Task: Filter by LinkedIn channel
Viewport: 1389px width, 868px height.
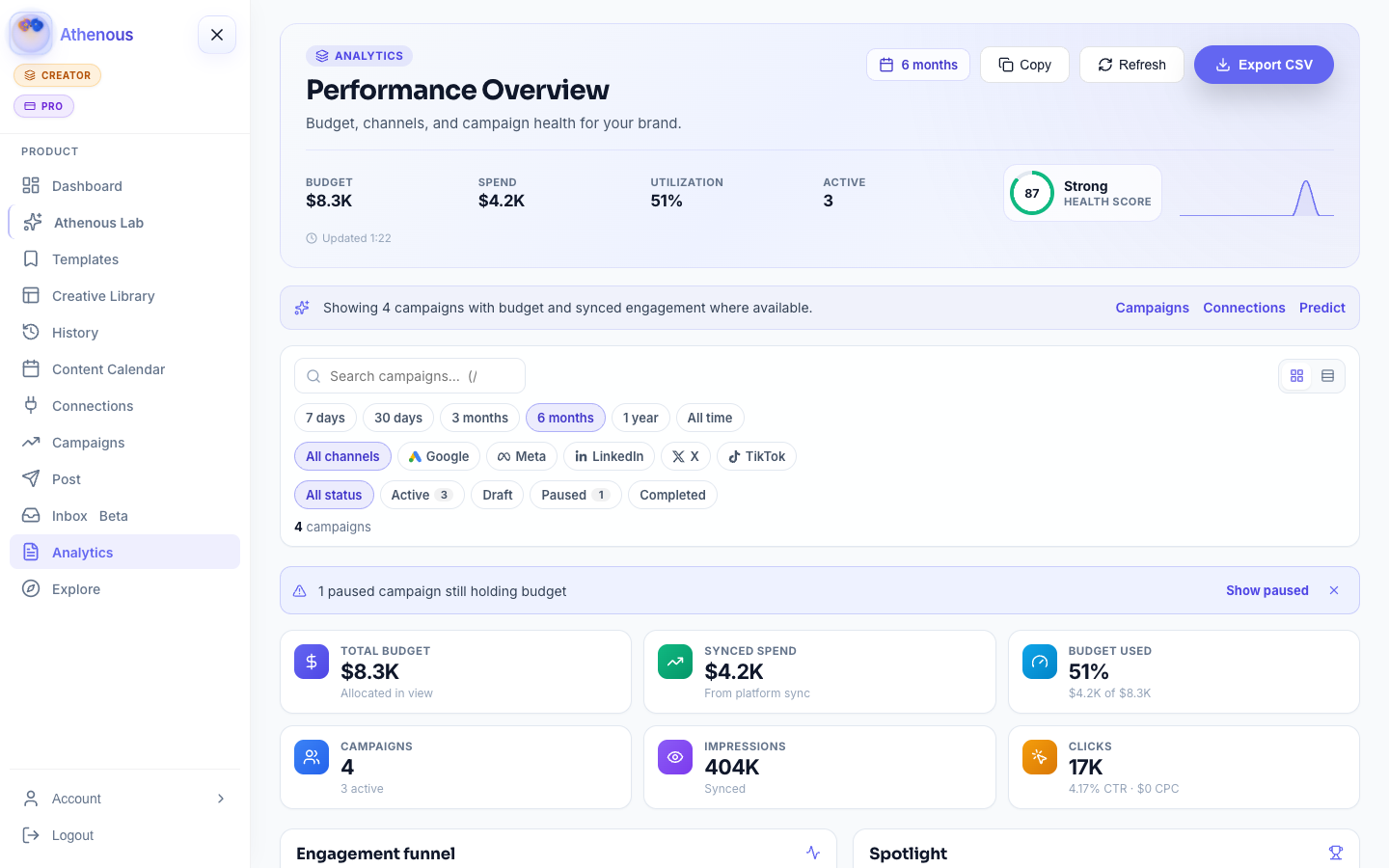Action: click(x=609, y=456)
